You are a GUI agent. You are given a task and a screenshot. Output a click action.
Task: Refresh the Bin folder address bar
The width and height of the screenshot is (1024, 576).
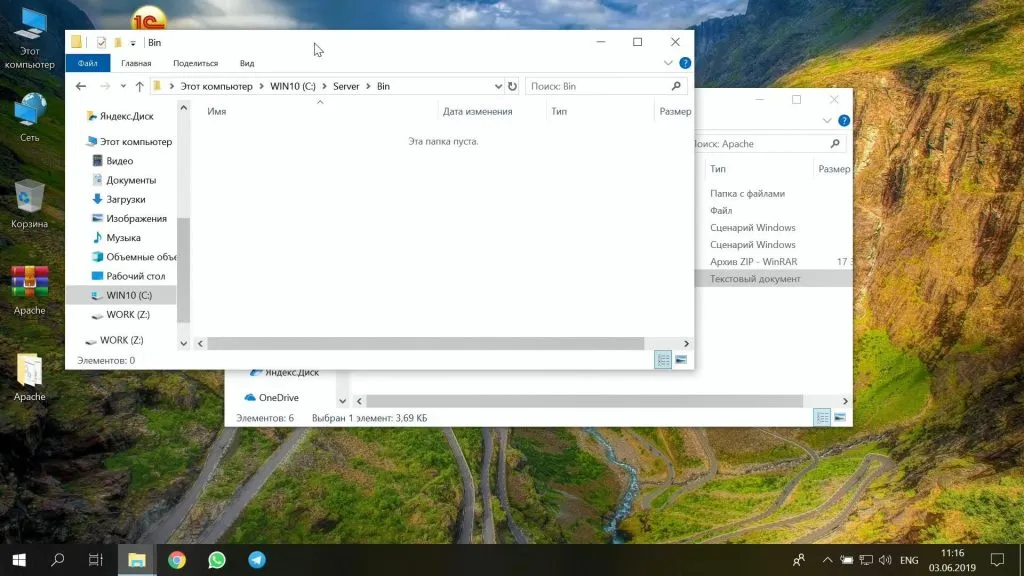[x=512, y=87]
